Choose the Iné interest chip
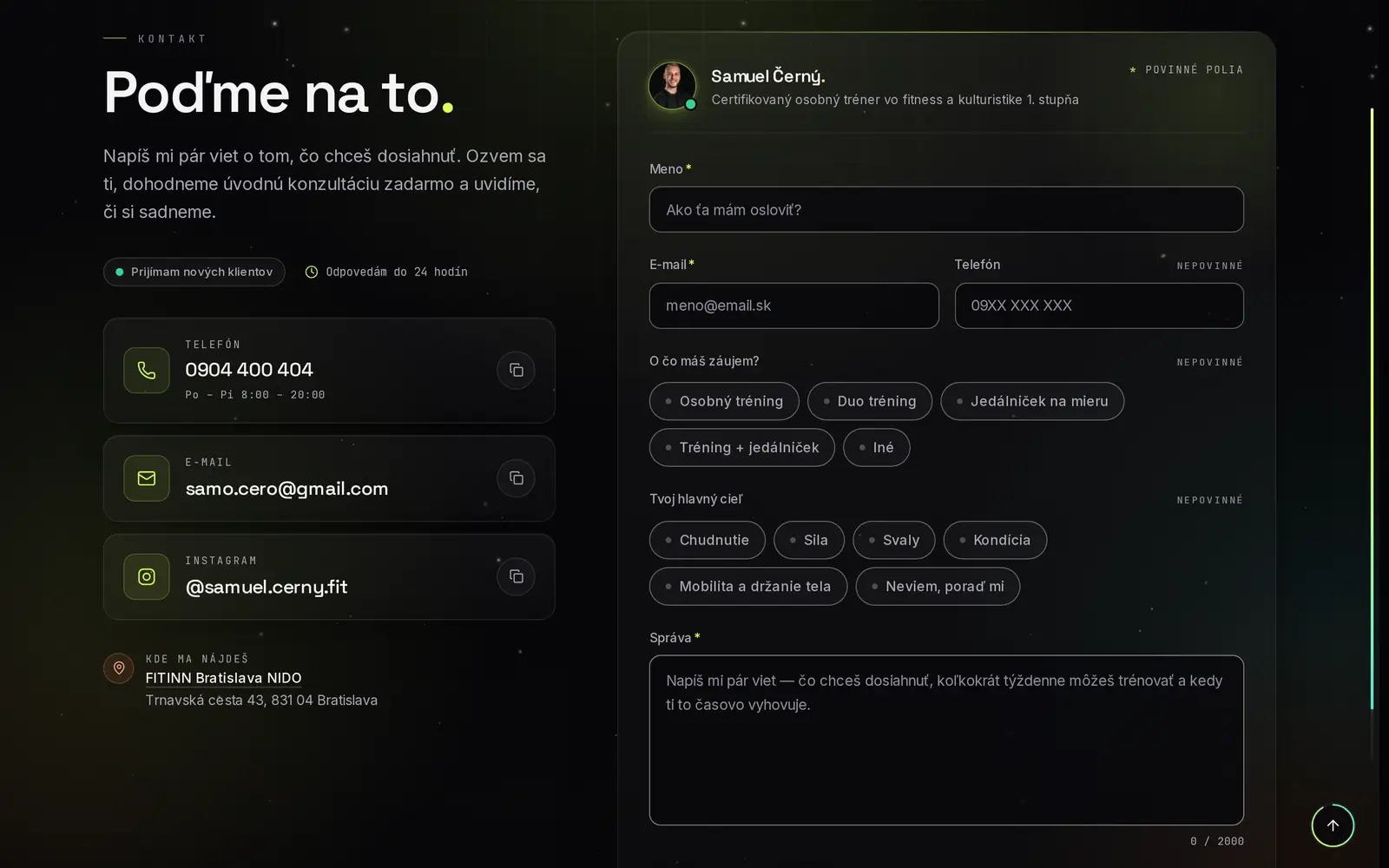Image resolution: width=1389 pixels, height=868 pixels. click(877, 448)
